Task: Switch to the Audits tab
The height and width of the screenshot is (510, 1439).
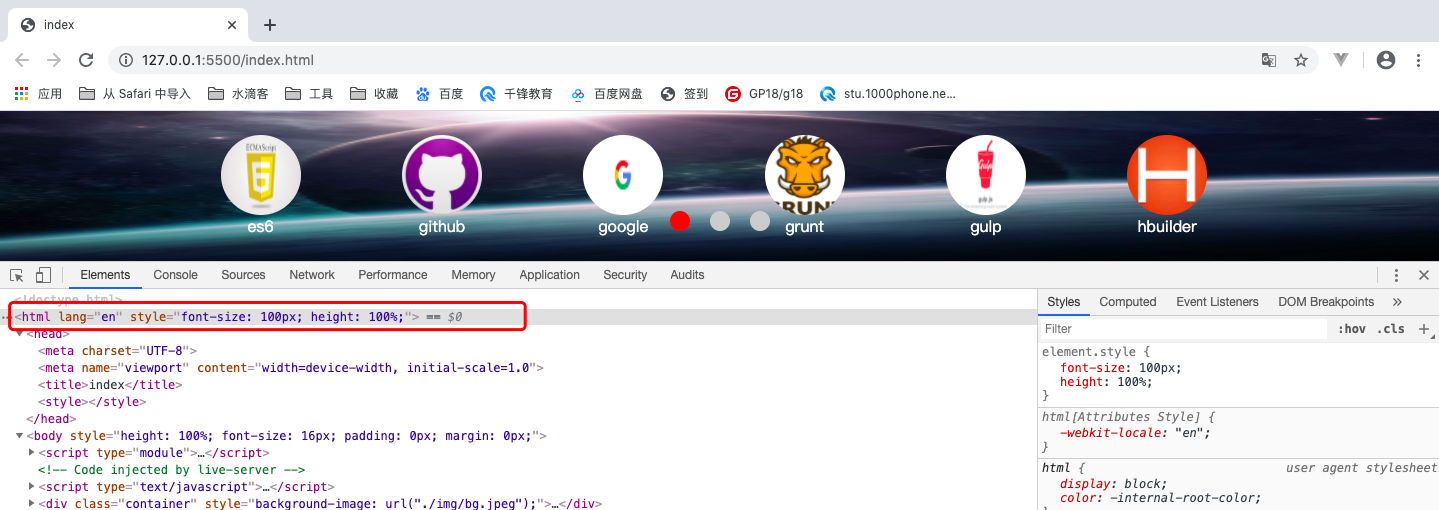Action: [687, 275]
